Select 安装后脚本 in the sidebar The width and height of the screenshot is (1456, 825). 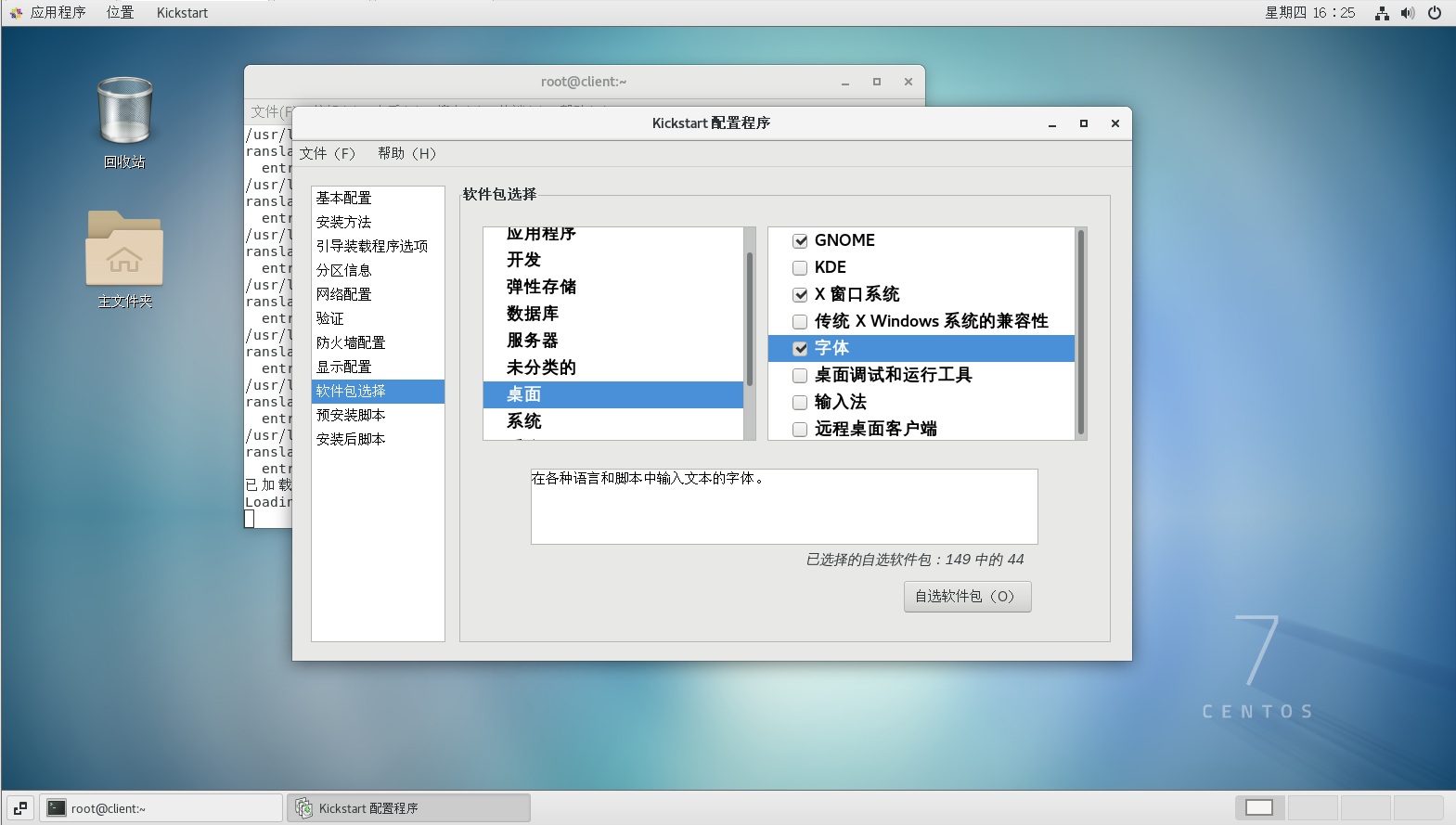[378, 440]
